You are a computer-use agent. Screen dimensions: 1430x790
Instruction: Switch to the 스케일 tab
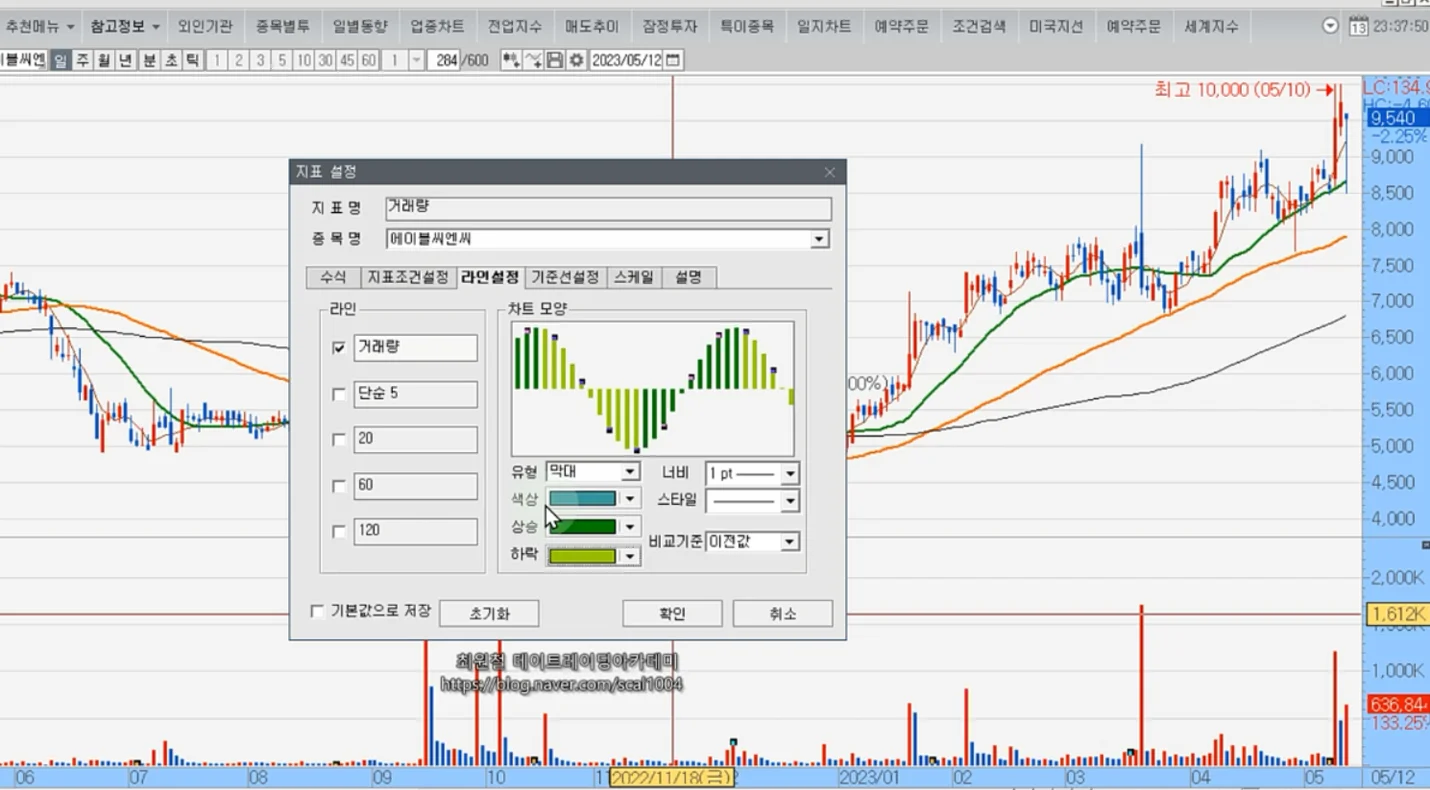point(633,277)
